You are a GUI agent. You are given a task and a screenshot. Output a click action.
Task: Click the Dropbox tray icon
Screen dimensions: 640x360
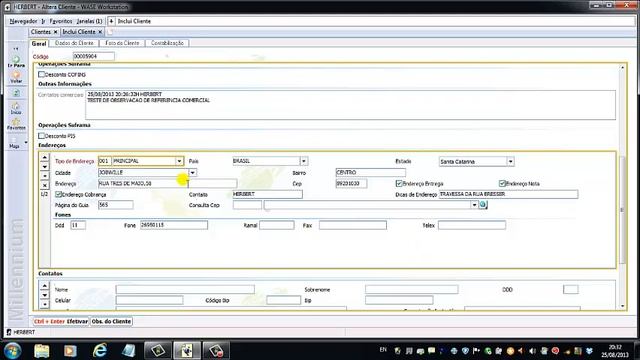pyautogui.click(x=589, y=351)
